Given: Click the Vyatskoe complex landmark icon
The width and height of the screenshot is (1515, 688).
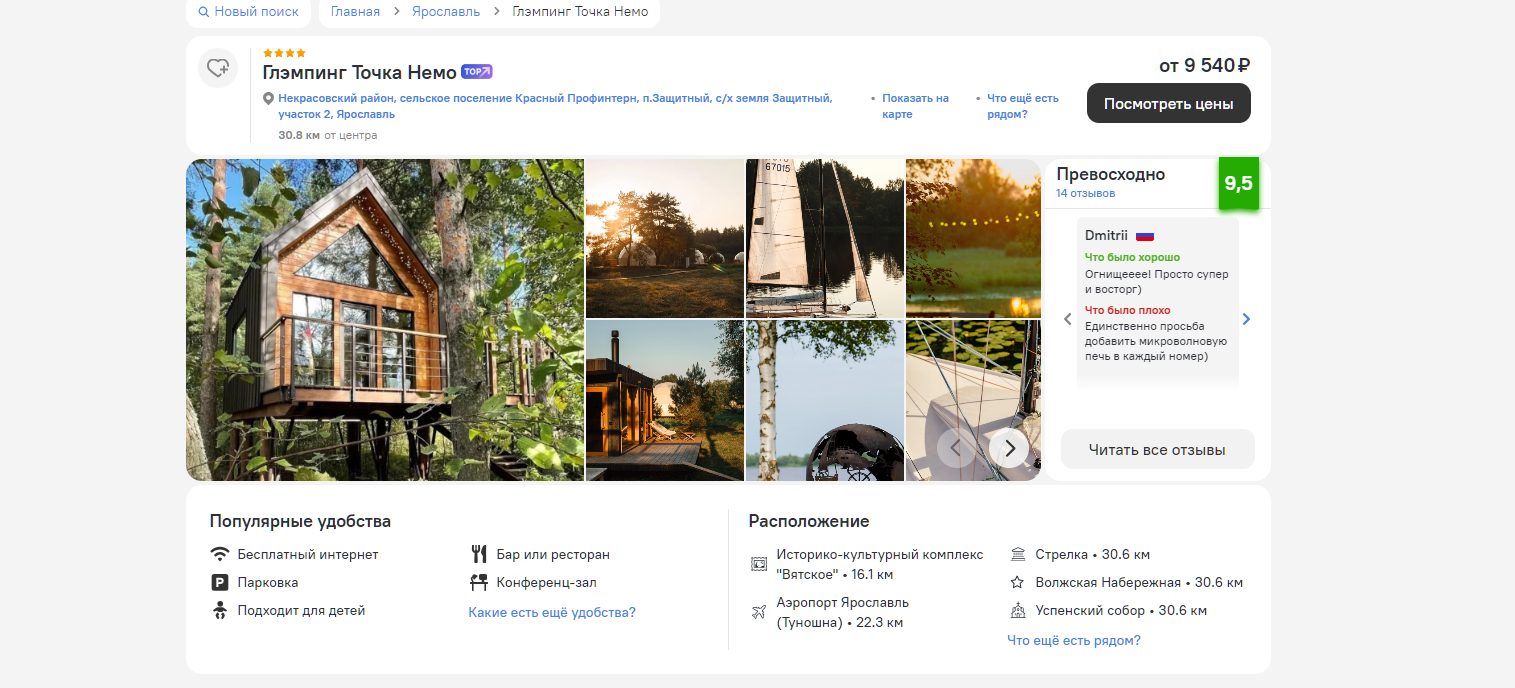Looking at the screenshot, I should pos(759,564).
